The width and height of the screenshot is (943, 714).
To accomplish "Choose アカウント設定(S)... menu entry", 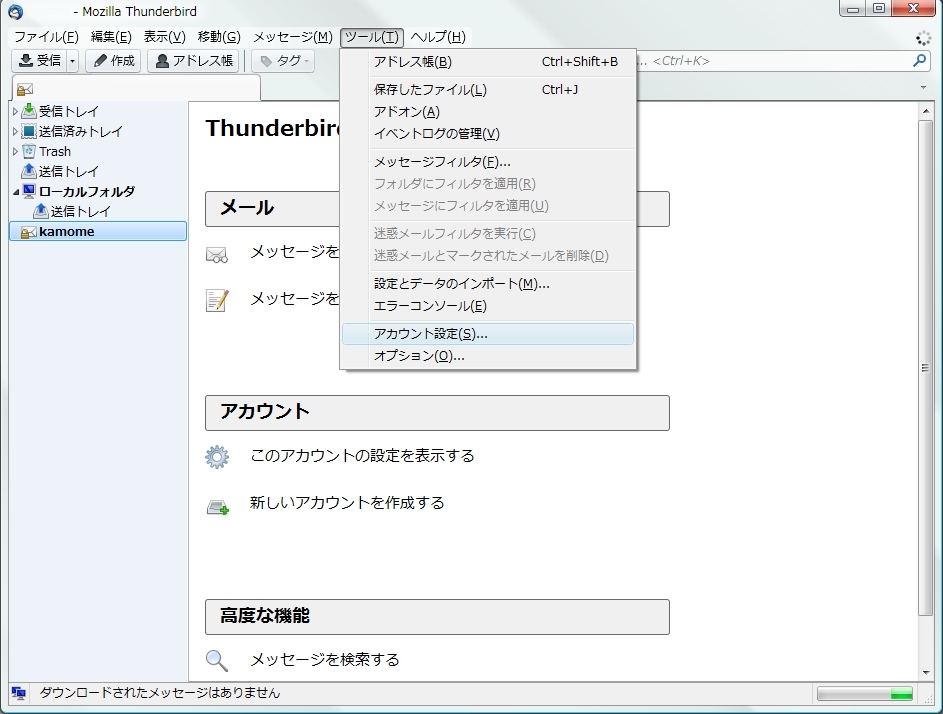I will click(488, 334).
